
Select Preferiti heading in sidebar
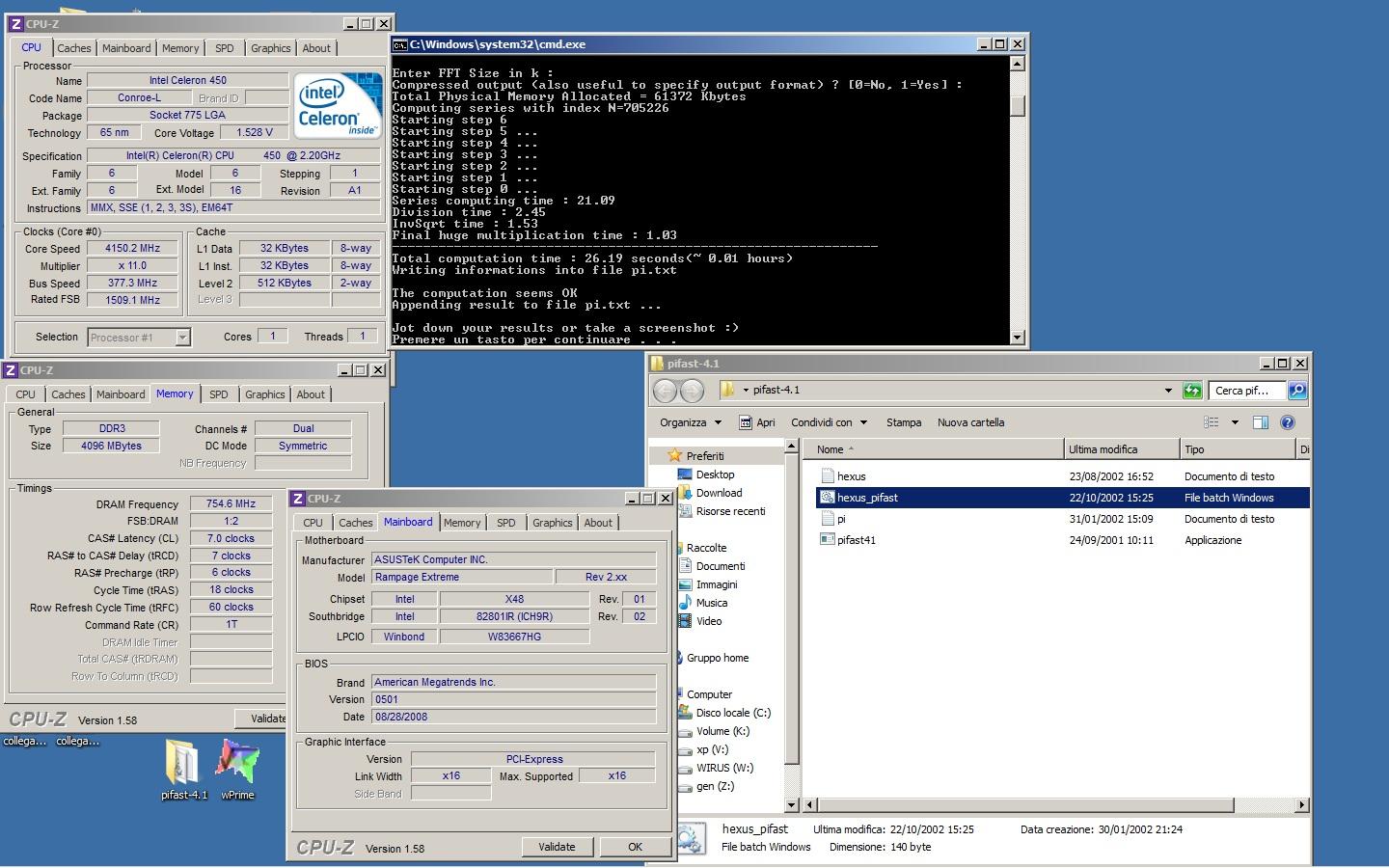pyautogui.click(x=696, y=455)
